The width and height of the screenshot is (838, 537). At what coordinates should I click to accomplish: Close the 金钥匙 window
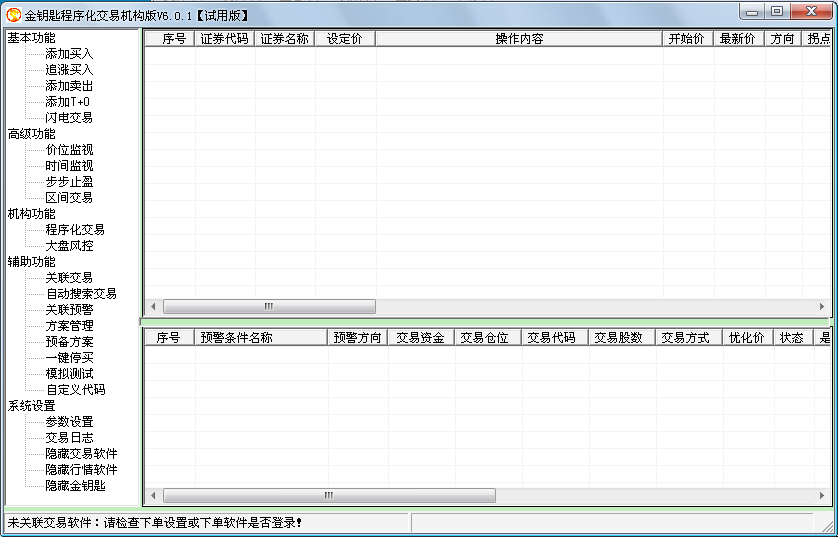click(x=811, y=12)
